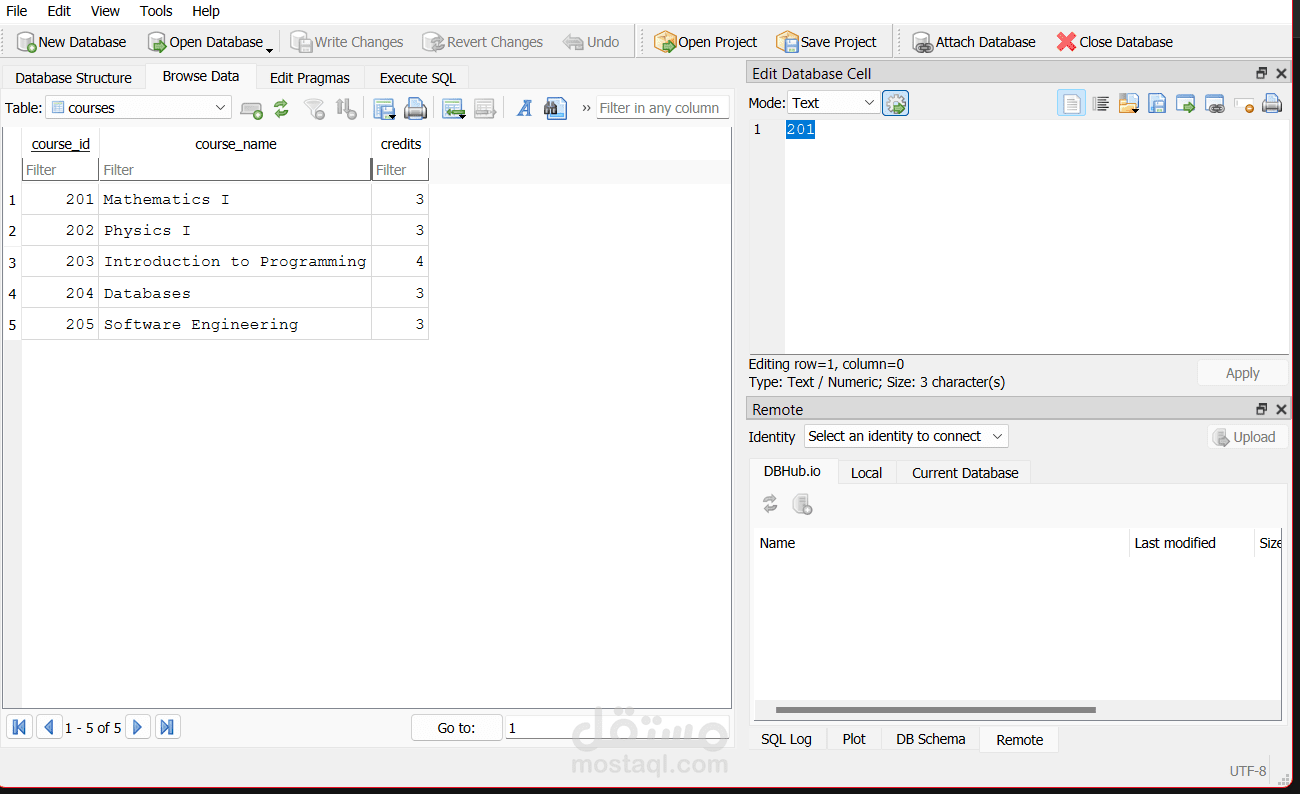Viewport: 1300px width, 794px height.
Task: Open the Table selector showing courses
Action: [138, 107]
